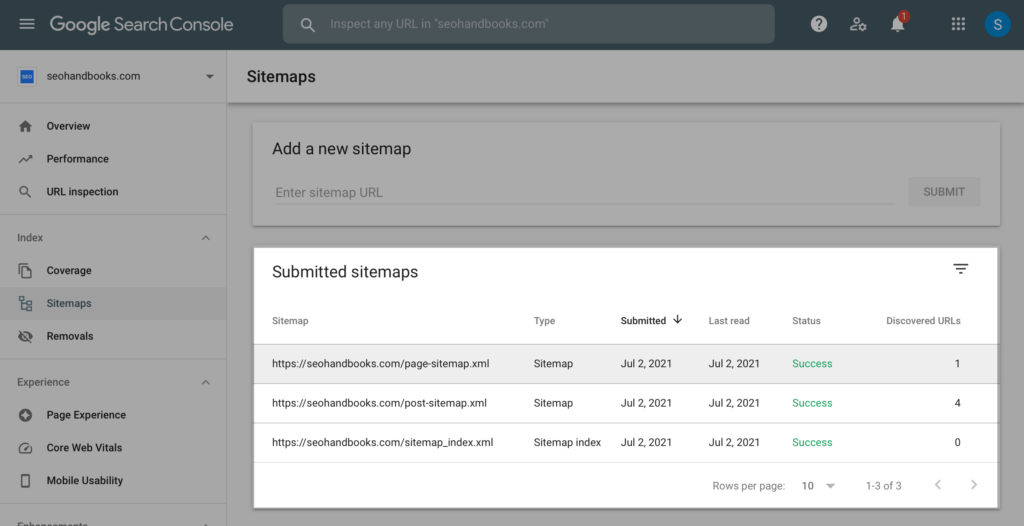Click the Last read column header
Screen dimensions: 1024x526
pyautogui.click(x=729, y=321)
